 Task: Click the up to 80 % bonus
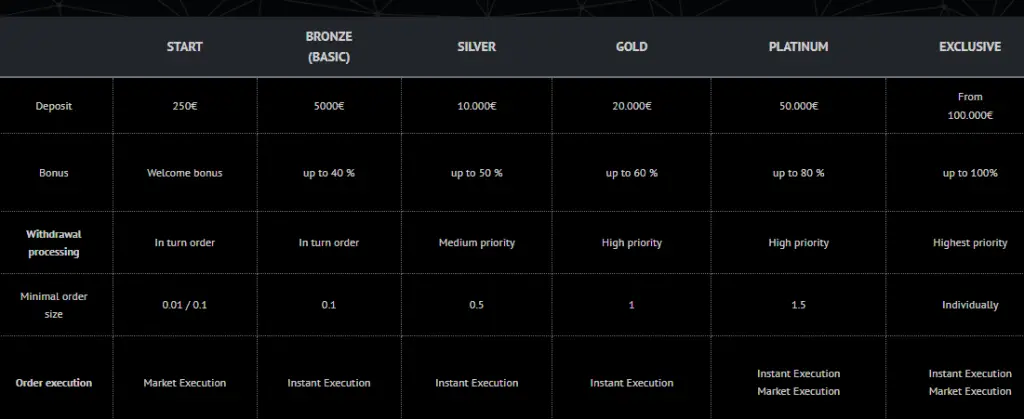[x=798, y=173]
